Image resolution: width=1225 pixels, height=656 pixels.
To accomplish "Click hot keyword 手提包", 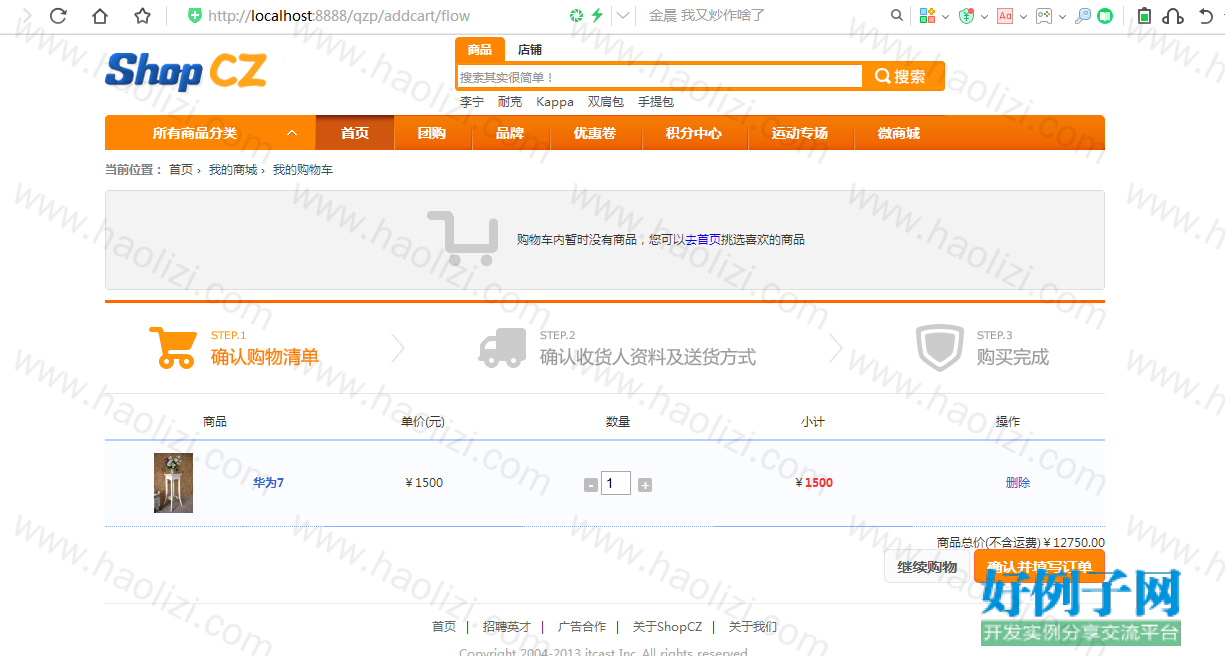I will pos(656,102).
